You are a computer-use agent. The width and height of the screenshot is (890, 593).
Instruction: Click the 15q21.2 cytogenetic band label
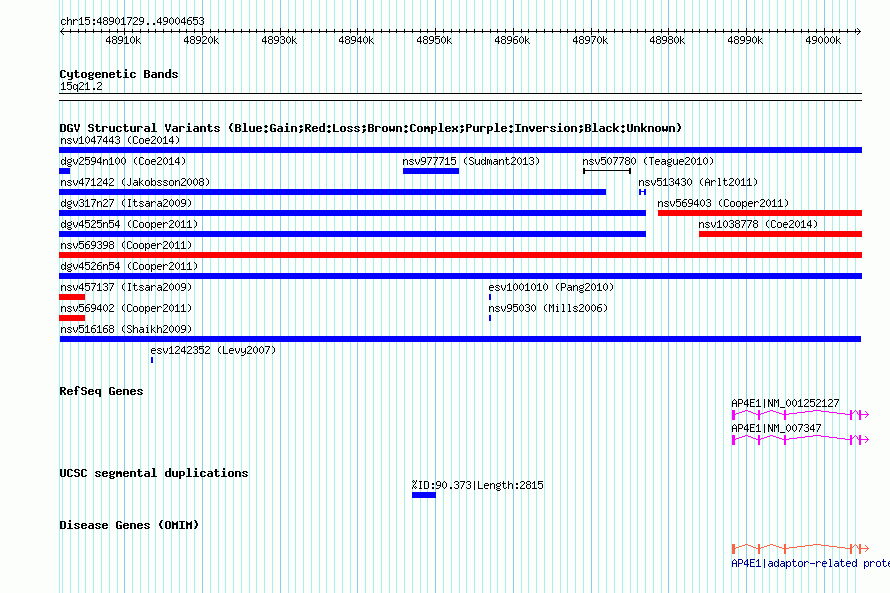(81, 86)
